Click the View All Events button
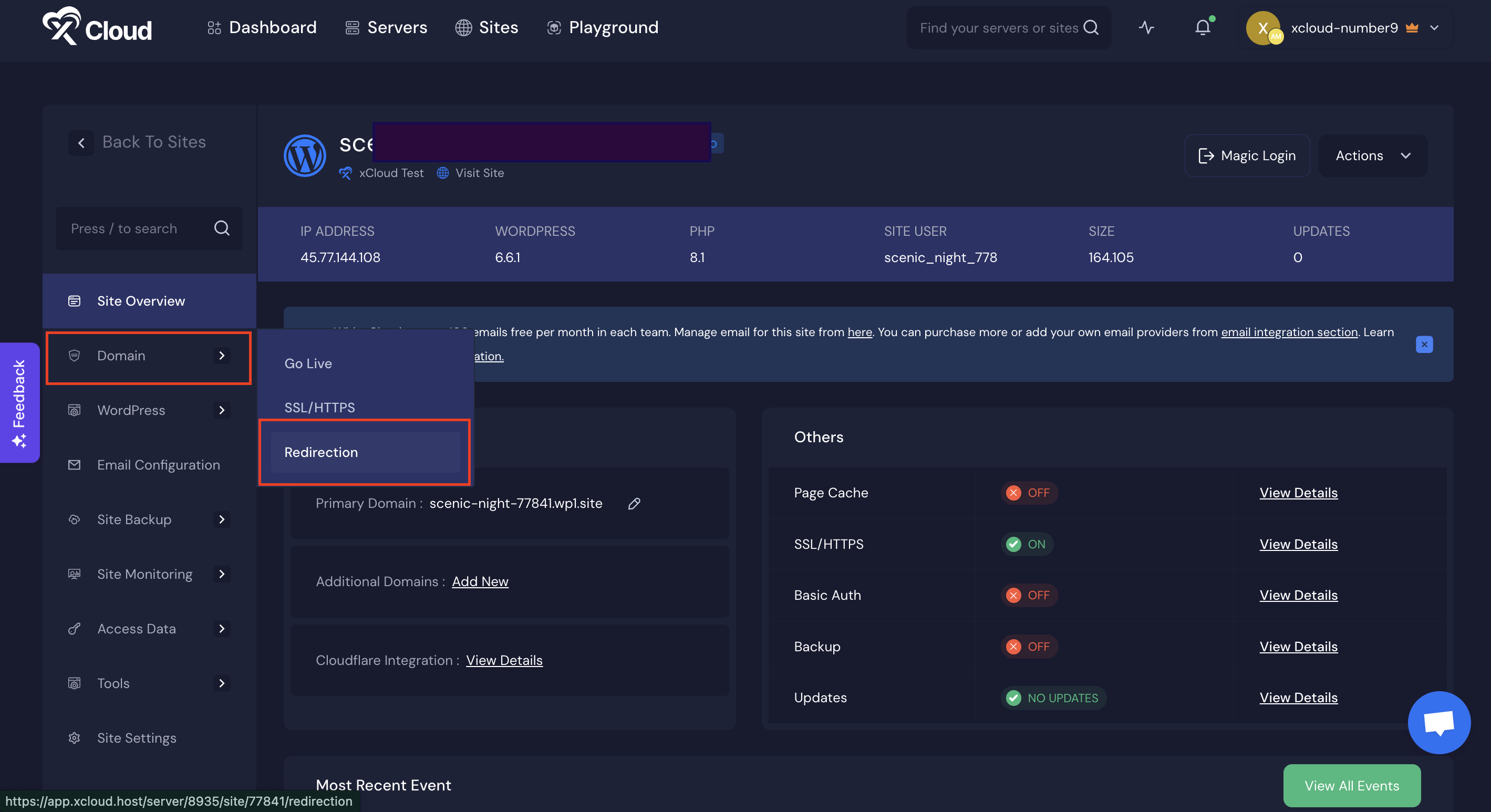The image size is (1491, 812). coord(1351,785)
